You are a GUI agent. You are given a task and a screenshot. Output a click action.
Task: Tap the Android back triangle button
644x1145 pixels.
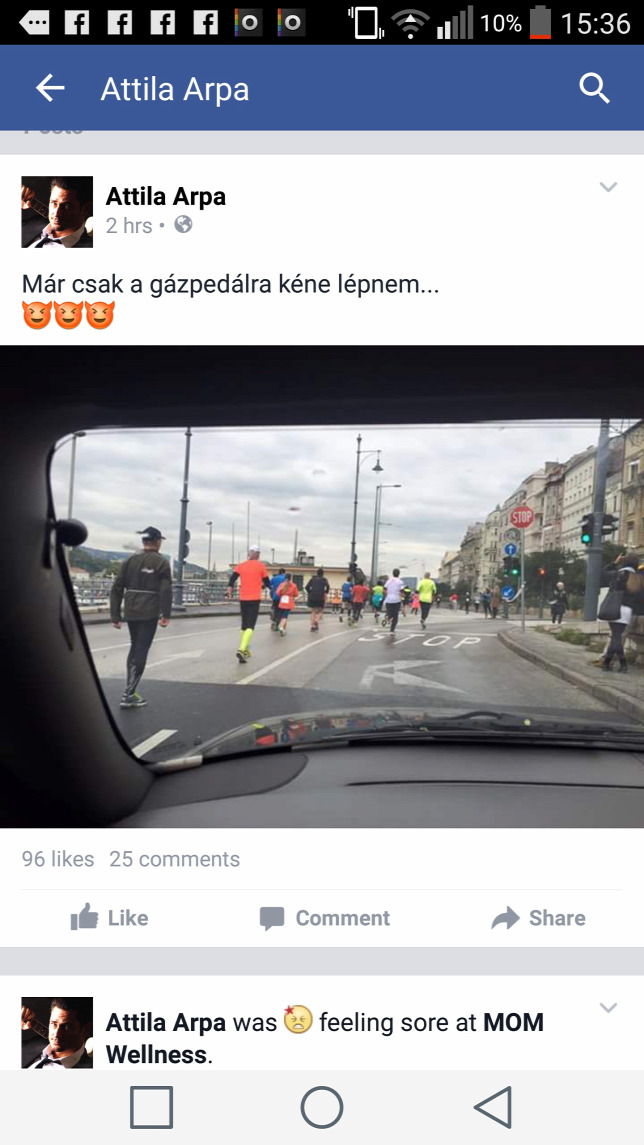(x=494, y=1107)
